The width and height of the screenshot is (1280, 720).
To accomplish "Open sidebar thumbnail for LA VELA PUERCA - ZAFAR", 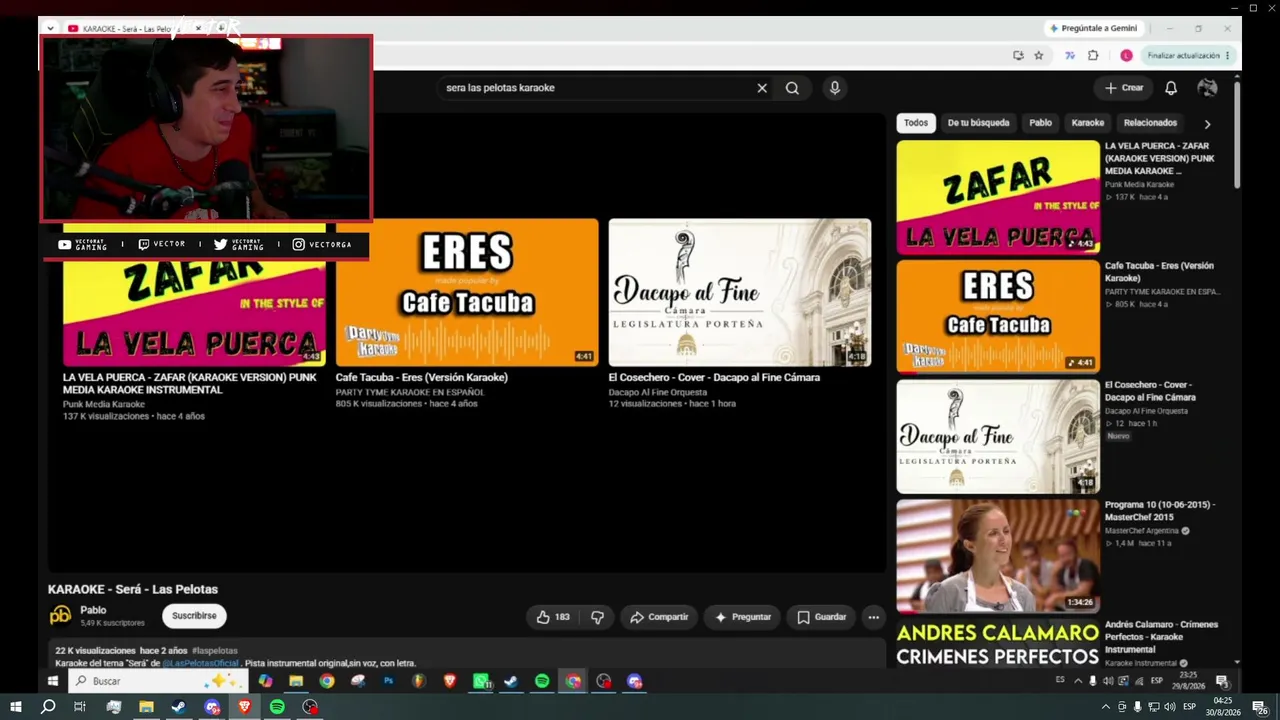I will point(998,197).
